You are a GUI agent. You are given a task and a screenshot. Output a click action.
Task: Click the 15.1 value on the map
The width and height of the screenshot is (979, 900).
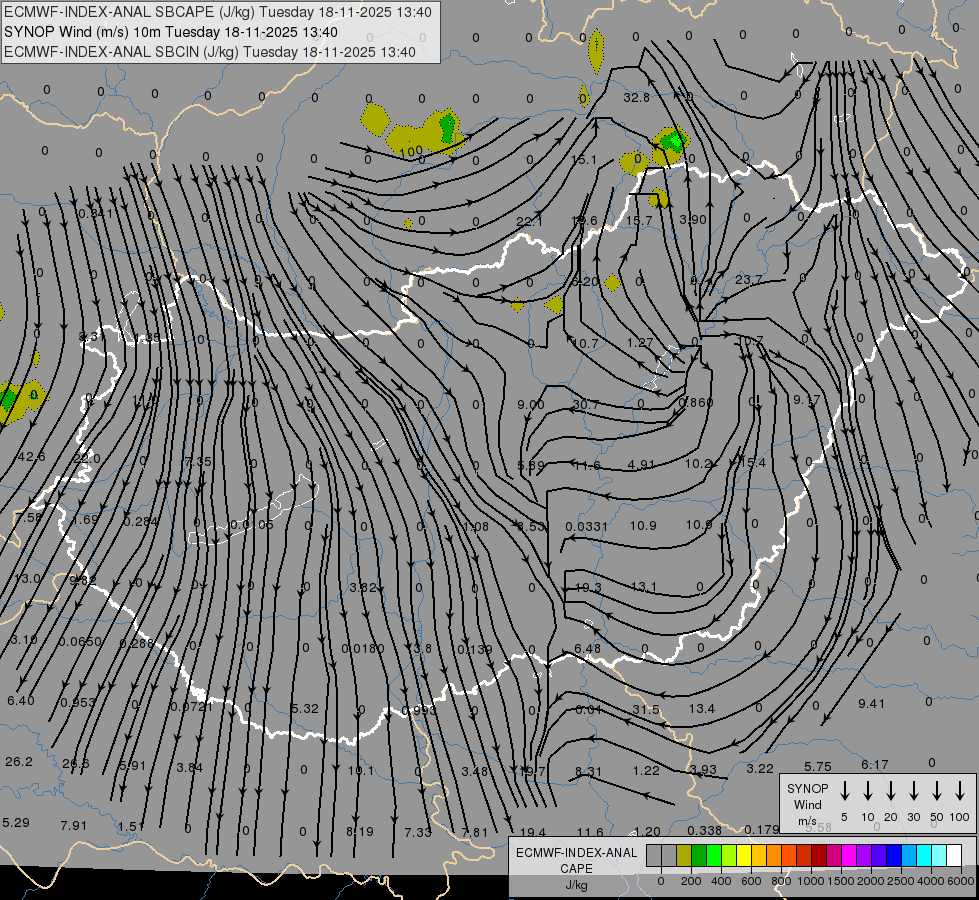point(584,160)
